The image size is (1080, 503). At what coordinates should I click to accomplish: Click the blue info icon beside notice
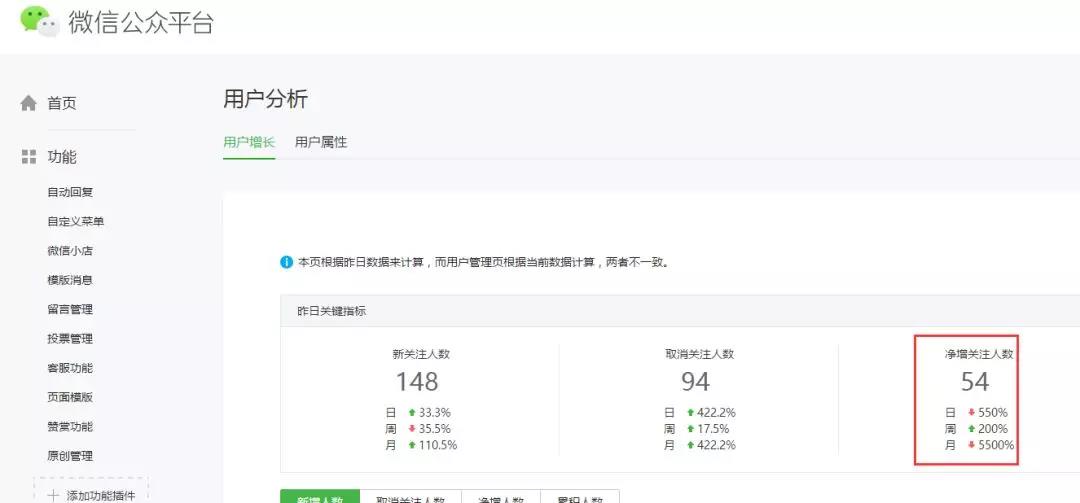pyautogui.click(x=287, y=263)
